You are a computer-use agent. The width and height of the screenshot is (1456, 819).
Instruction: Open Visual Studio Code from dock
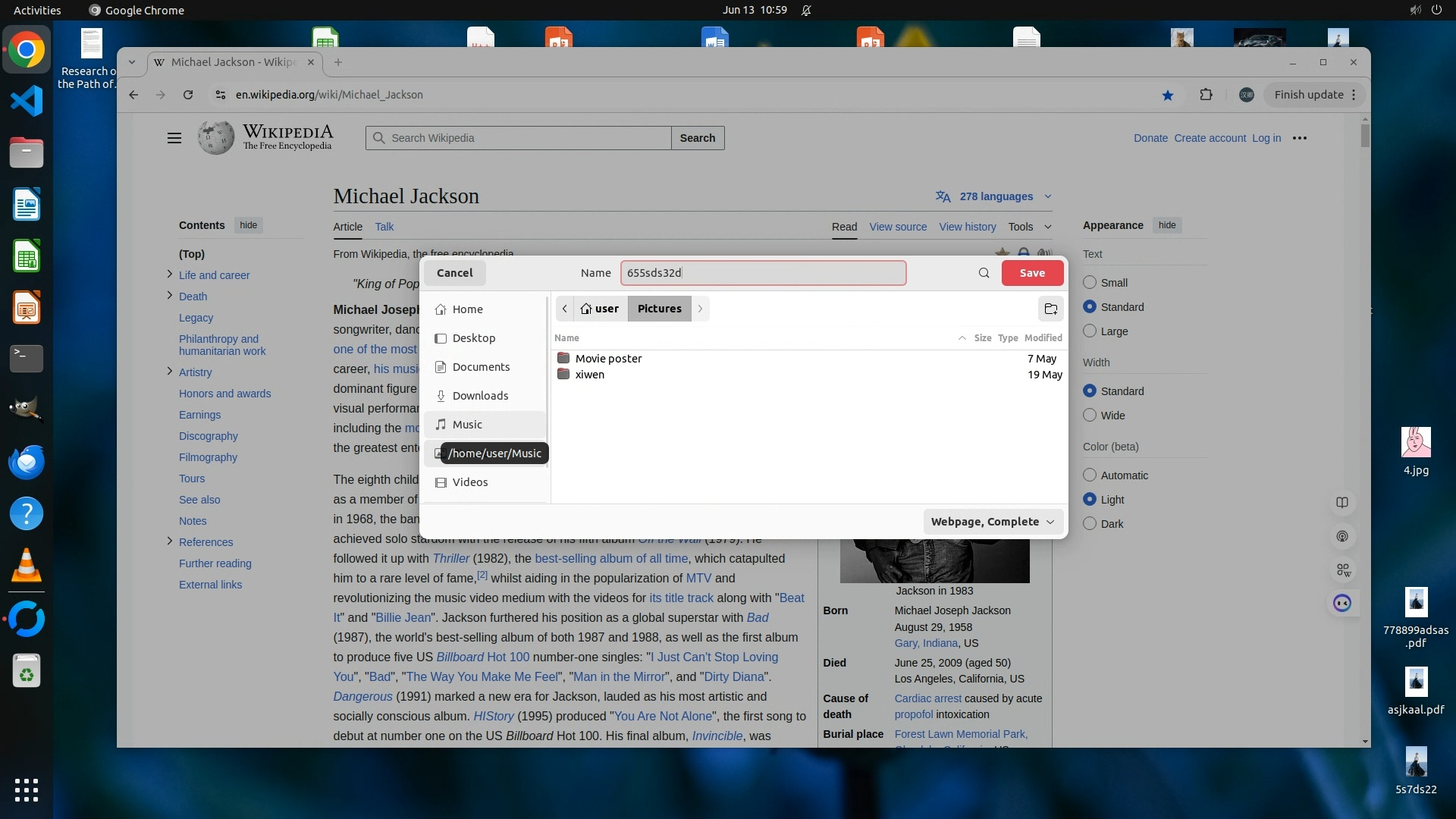(x=27, y=101)
